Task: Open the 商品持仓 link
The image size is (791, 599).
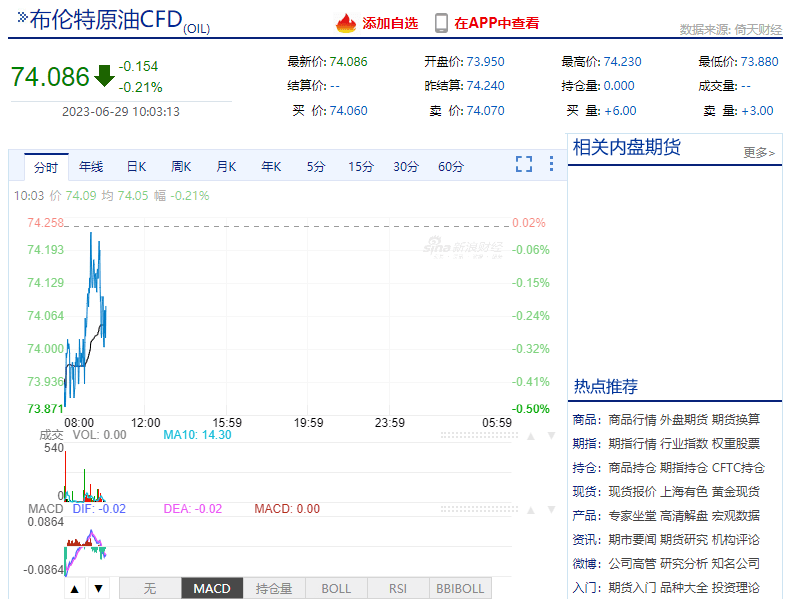Action: click(x=632, y=468)
